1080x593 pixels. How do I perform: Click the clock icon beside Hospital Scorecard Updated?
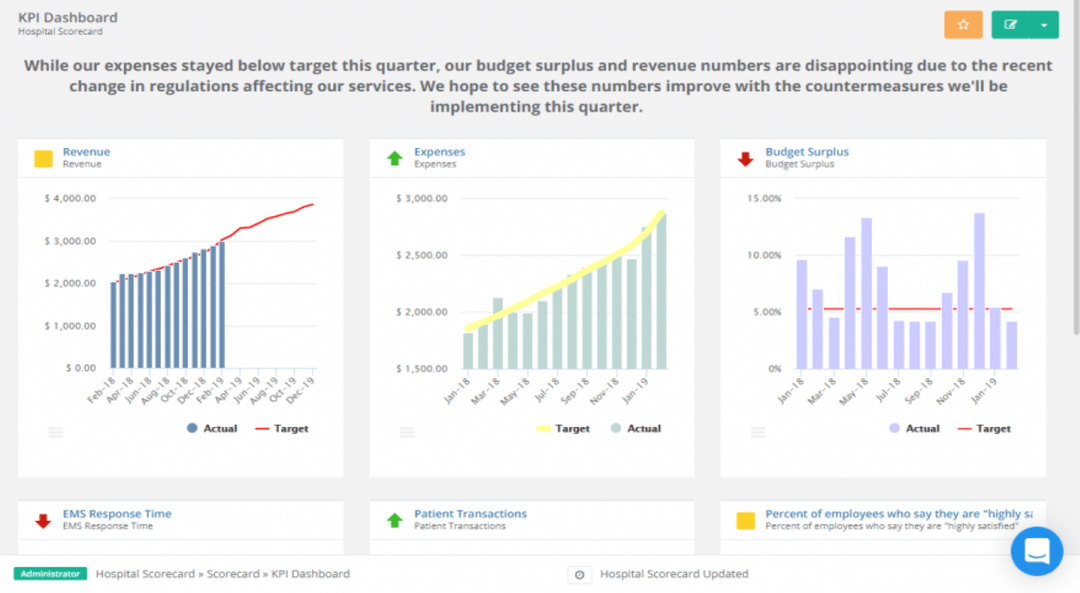pyautogui.click(x=579, y=574)
